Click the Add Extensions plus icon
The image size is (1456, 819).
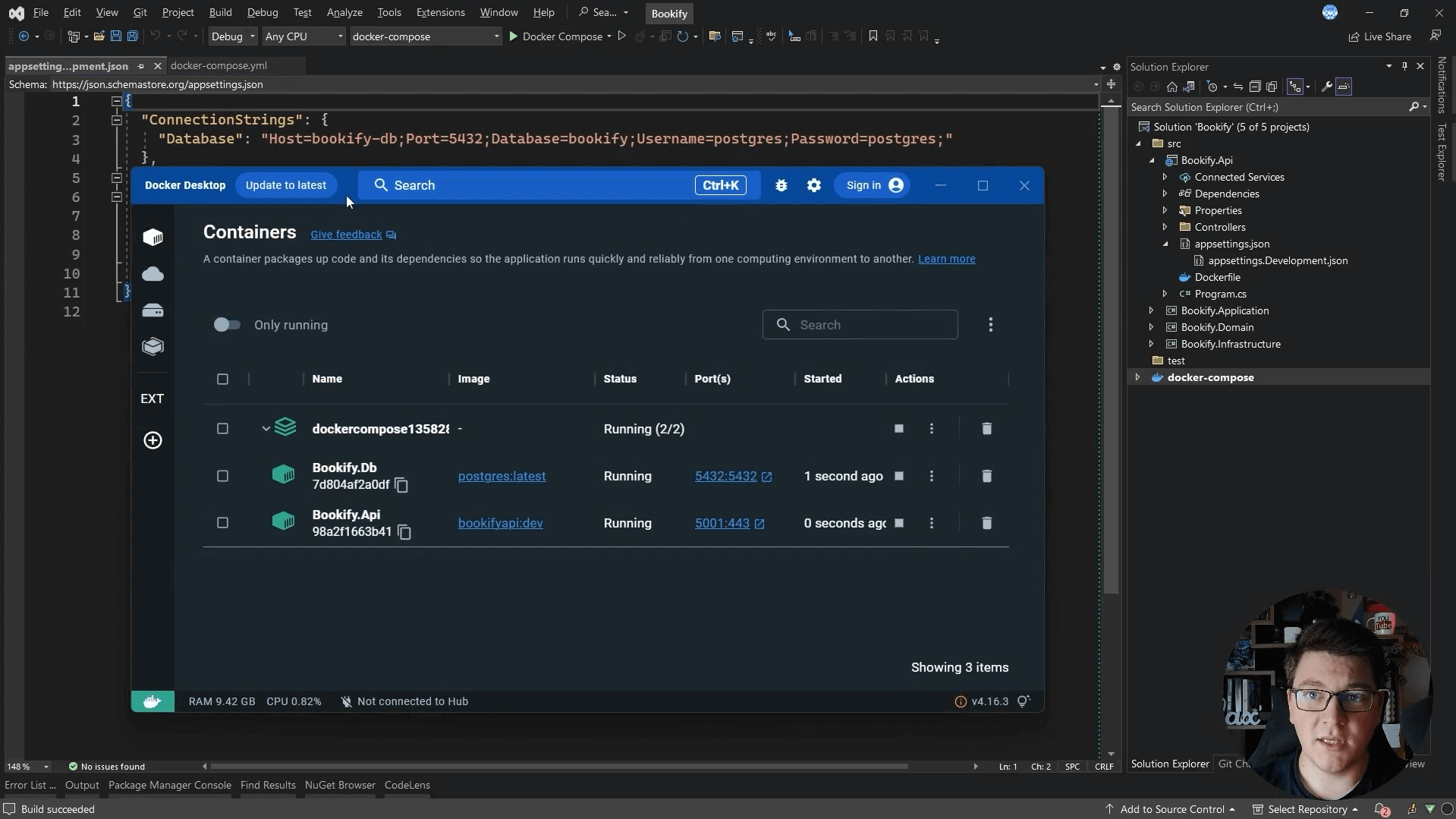coord(153,440)
